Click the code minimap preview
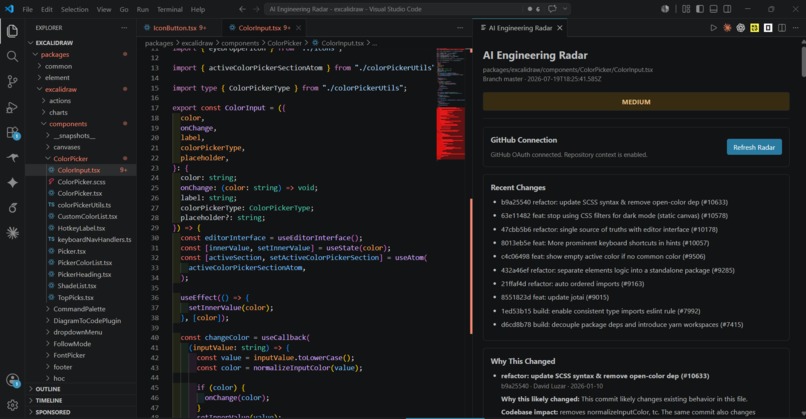Screen dimensions: 806x419 pyautogui.click(x=451, y=103)
